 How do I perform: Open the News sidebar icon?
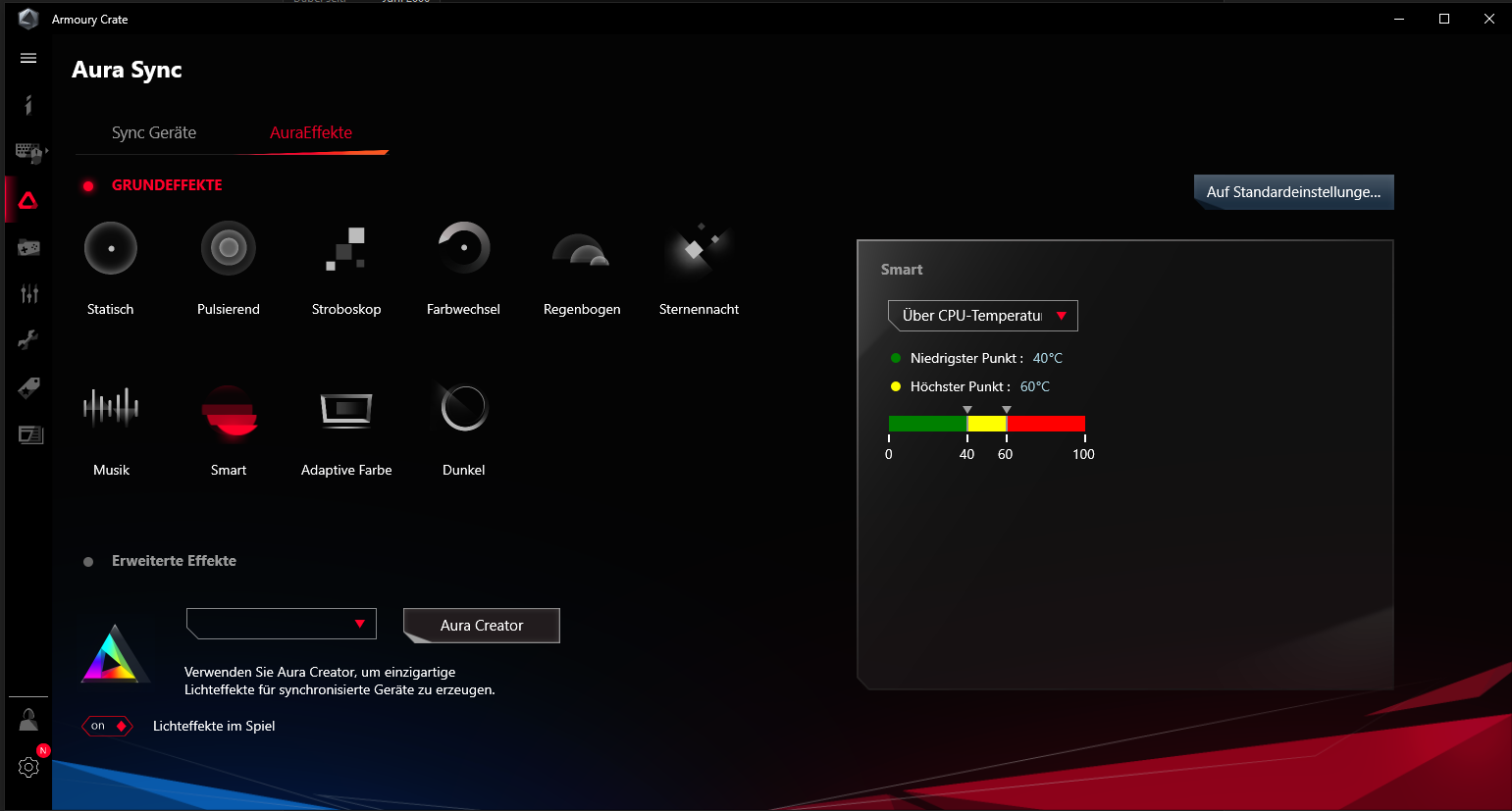(x=30, y=434)
